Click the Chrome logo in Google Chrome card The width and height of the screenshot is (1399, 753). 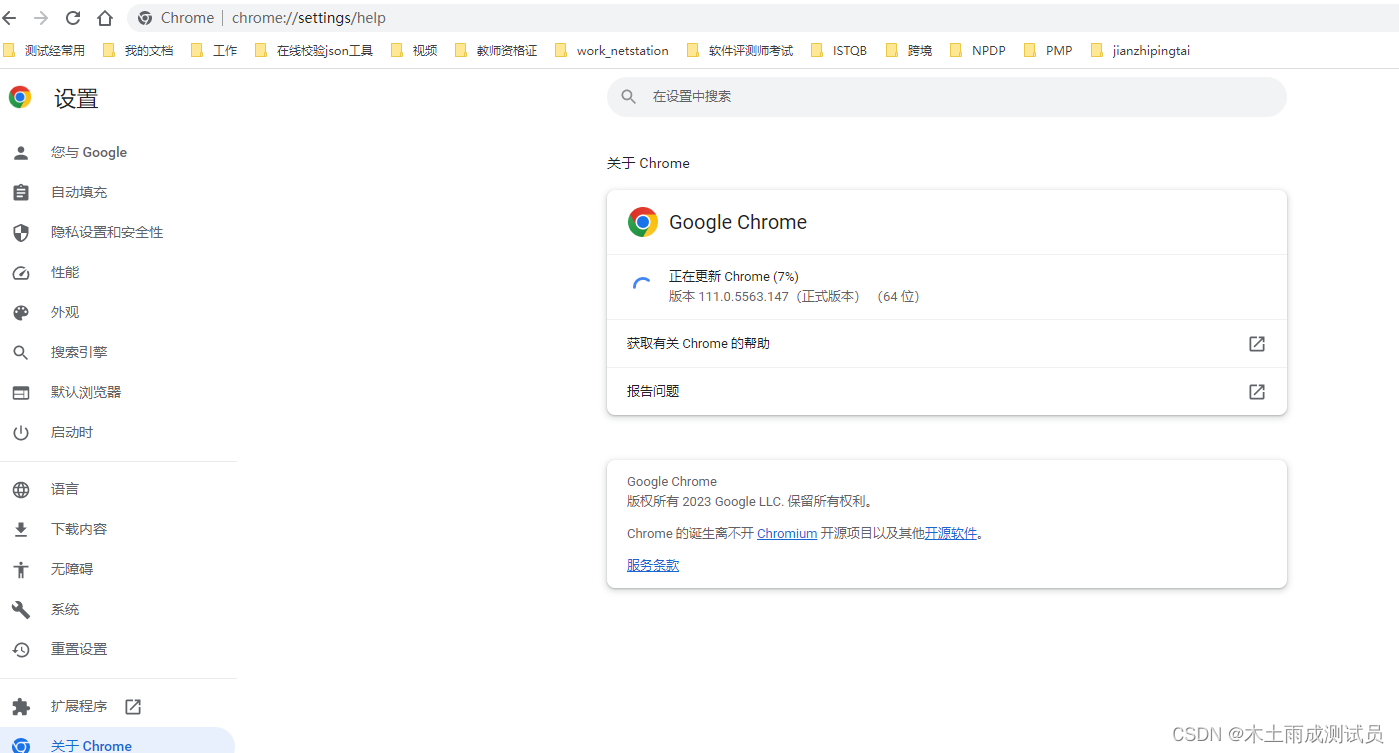643,222
